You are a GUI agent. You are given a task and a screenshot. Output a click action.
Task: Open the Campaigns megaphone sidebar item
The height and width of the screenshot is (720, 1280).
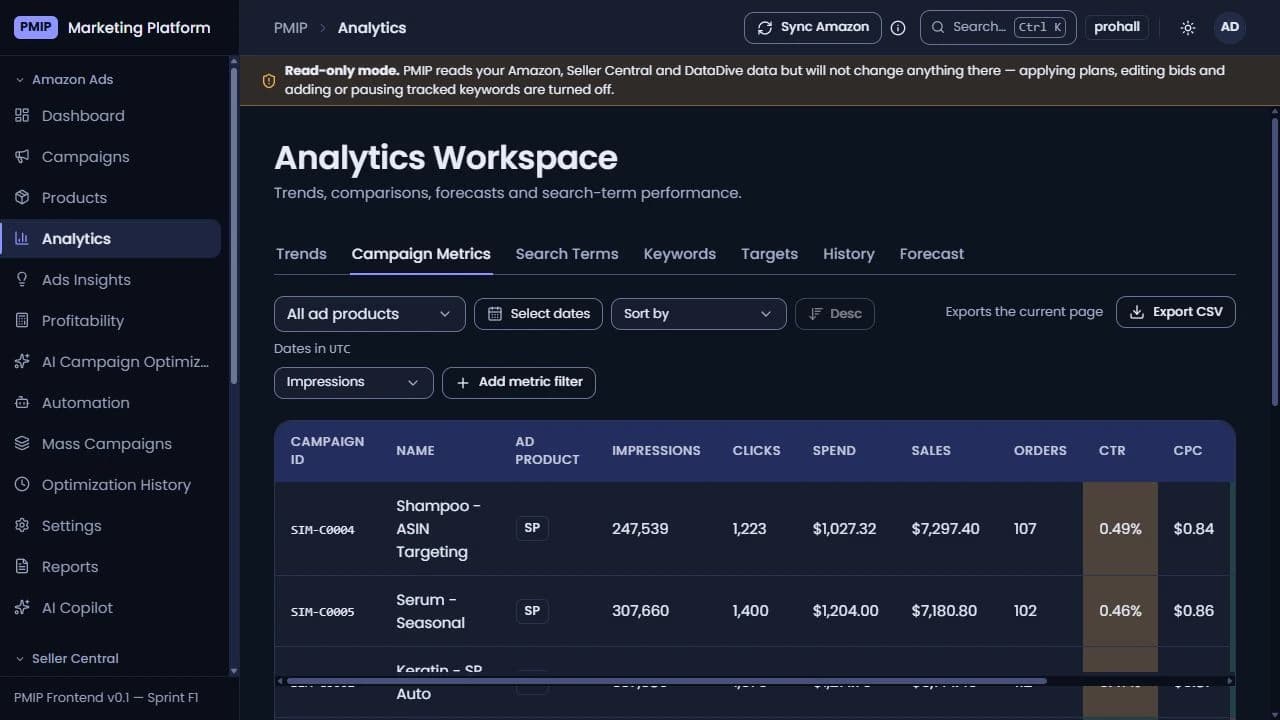pyautogui.click(x=110, y=157)
